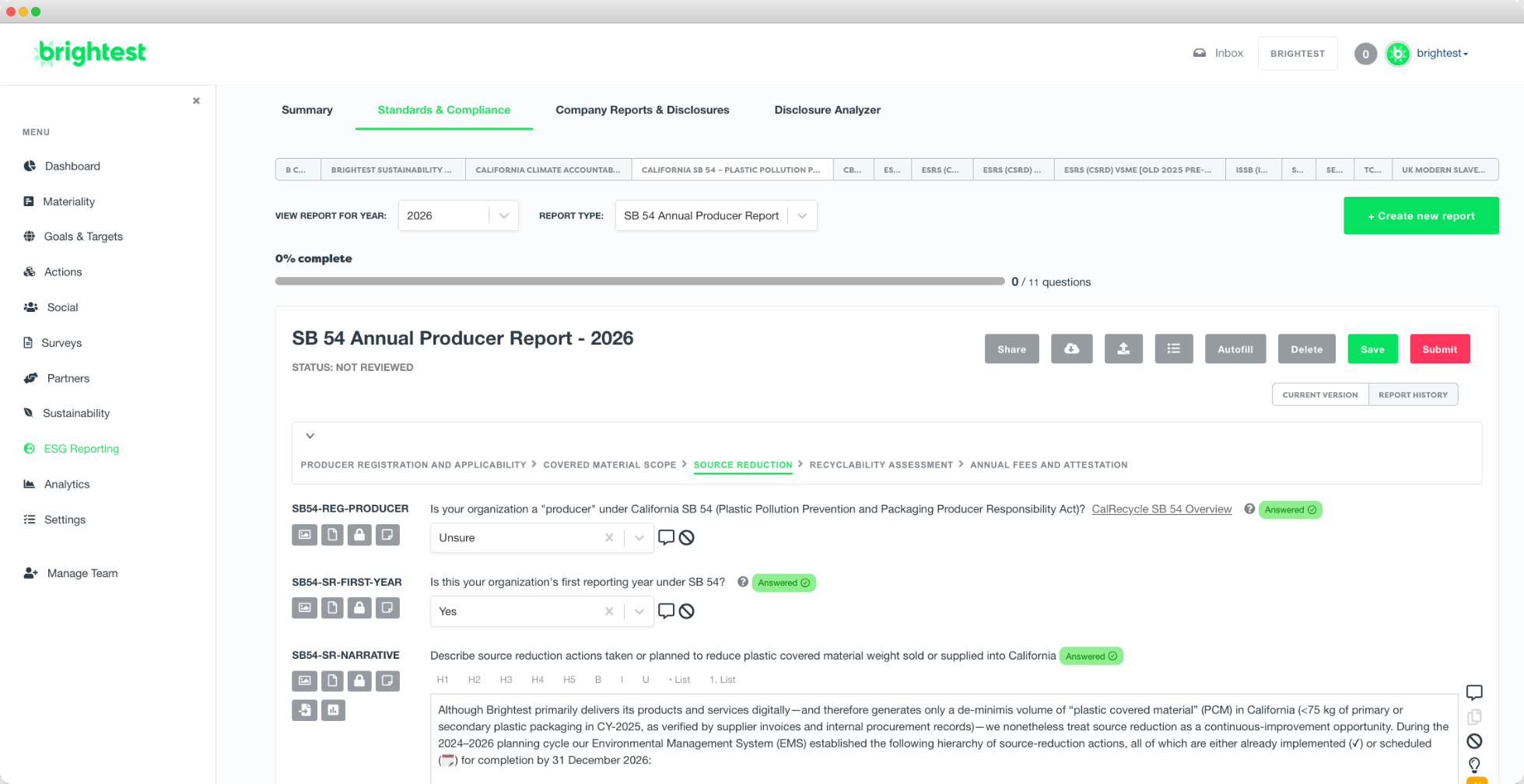The height and width of the screenshot is (784, 1524).
Task: Go to Annual Fees and Attestation section
Action: pyautogui.click(x=1049, y=465)
